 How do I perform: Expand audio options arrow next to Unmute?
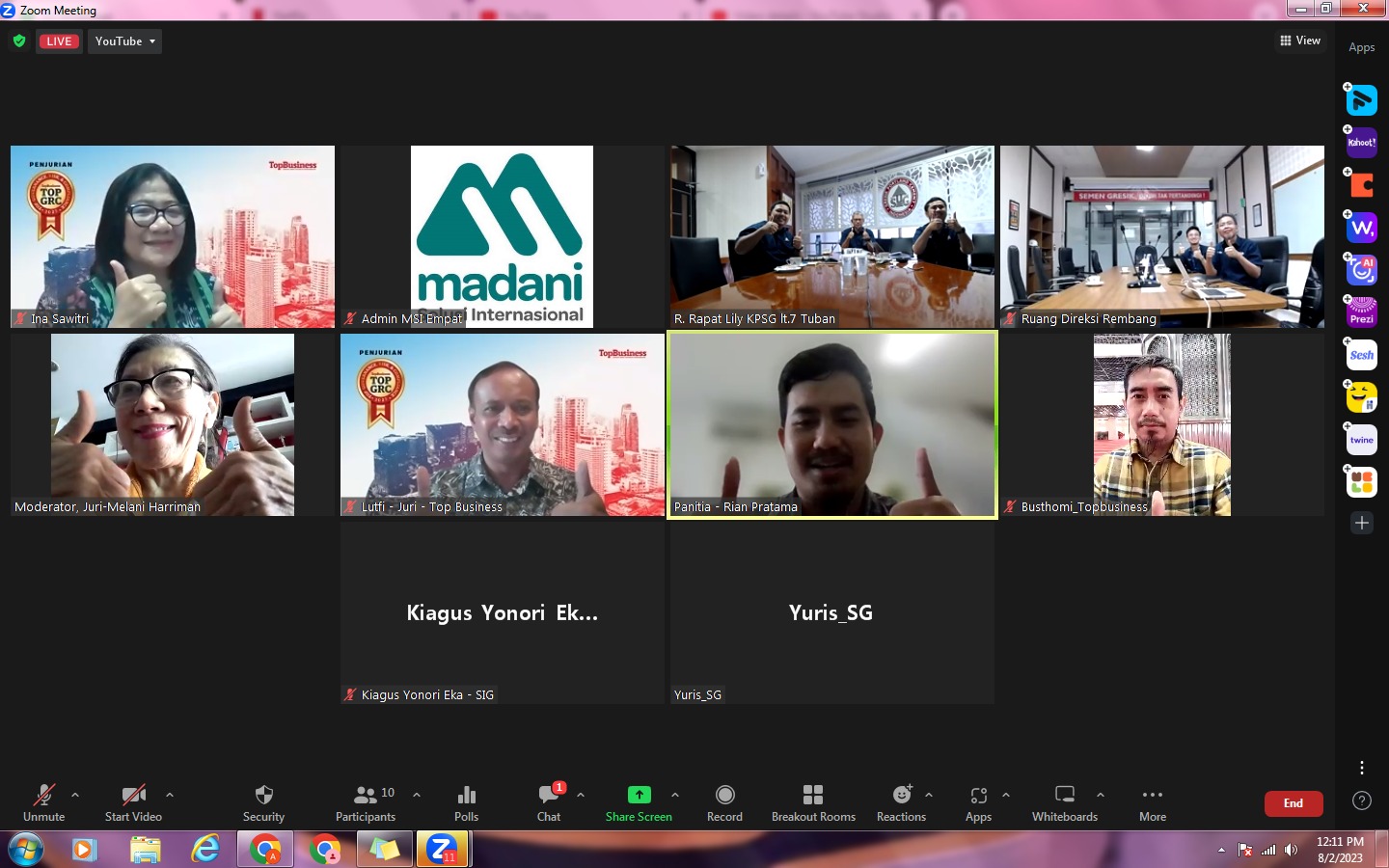[75, 795]
